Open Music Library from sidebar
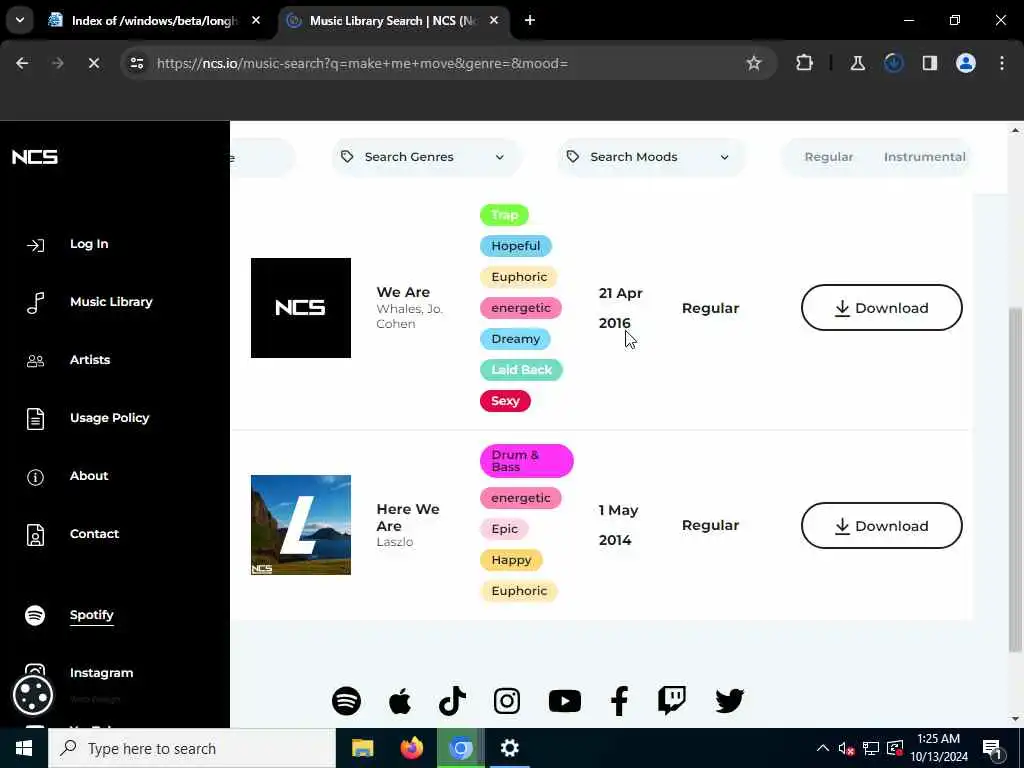The width and height of the screenshot is (1024, 768). coord(111,302)
